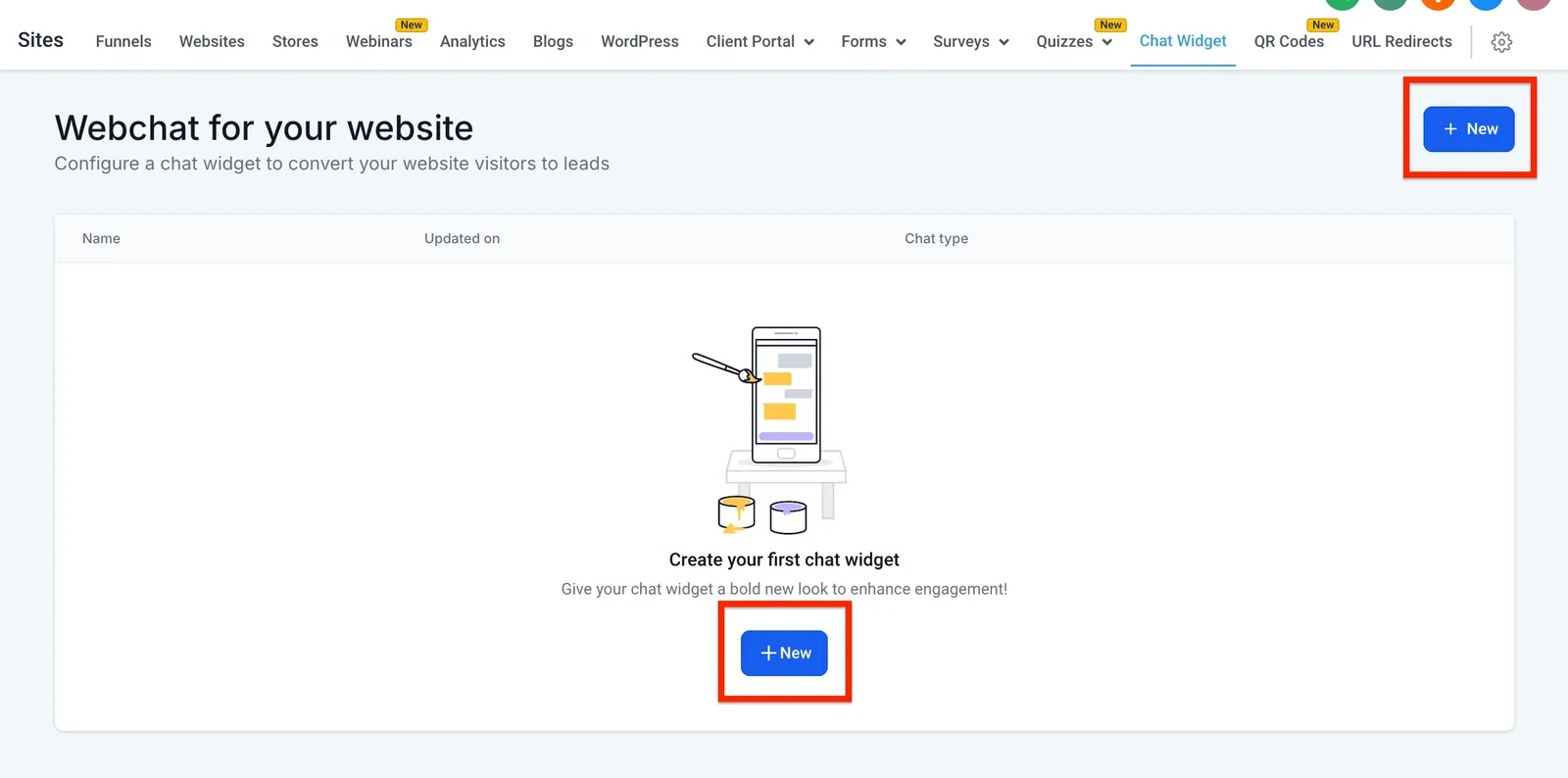Open the Funnels tab
Screen dimensions: 1568x778
coord(123,41)
